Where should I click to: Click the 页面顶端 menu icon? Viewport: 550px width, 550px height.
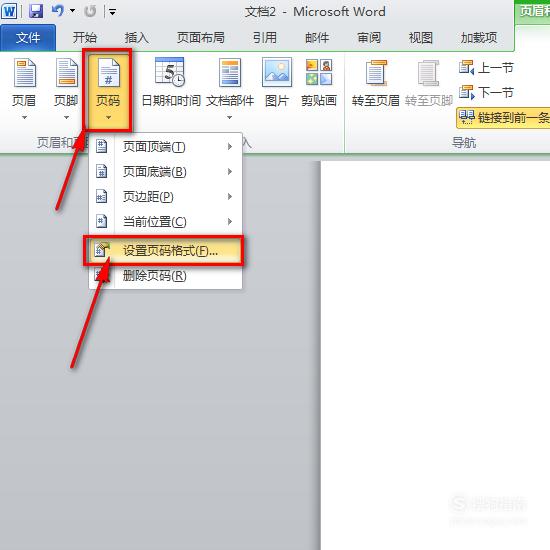[101, 146]
